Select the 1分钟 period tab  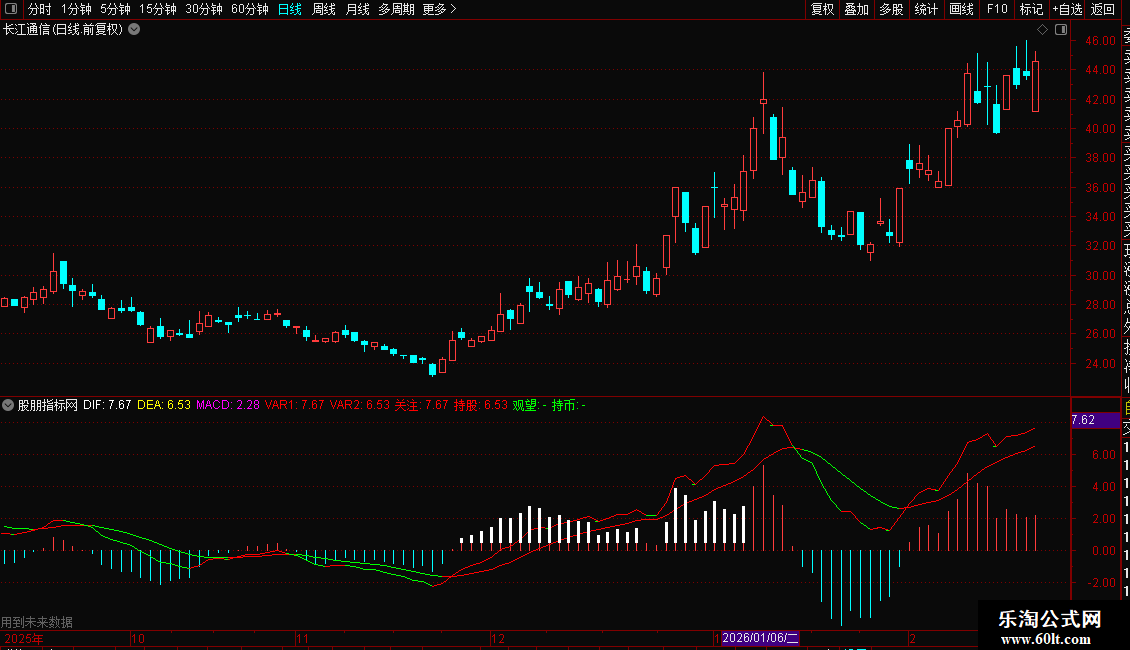[76, 9]
